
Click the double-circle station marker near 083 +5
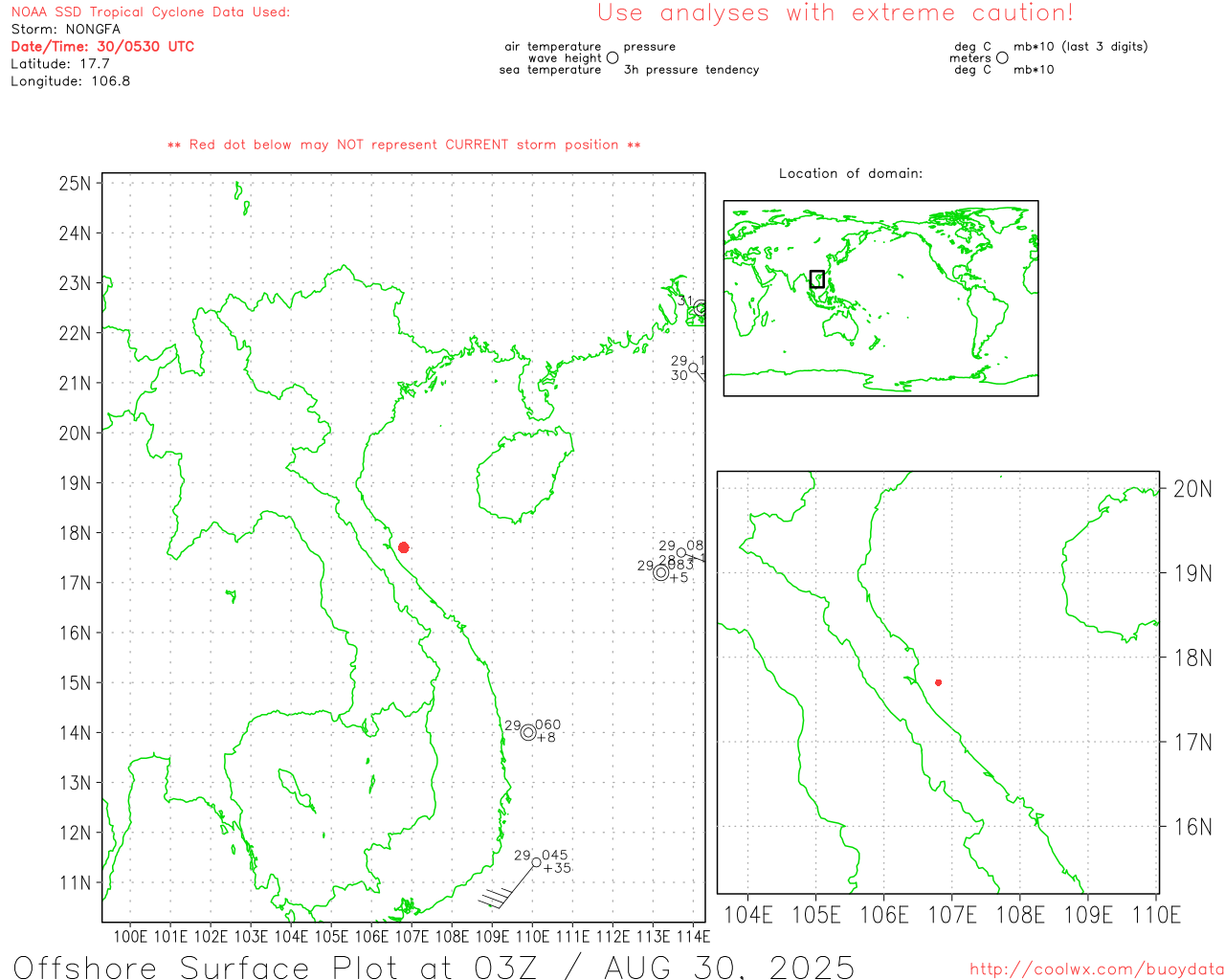click(x=660, y=572)
